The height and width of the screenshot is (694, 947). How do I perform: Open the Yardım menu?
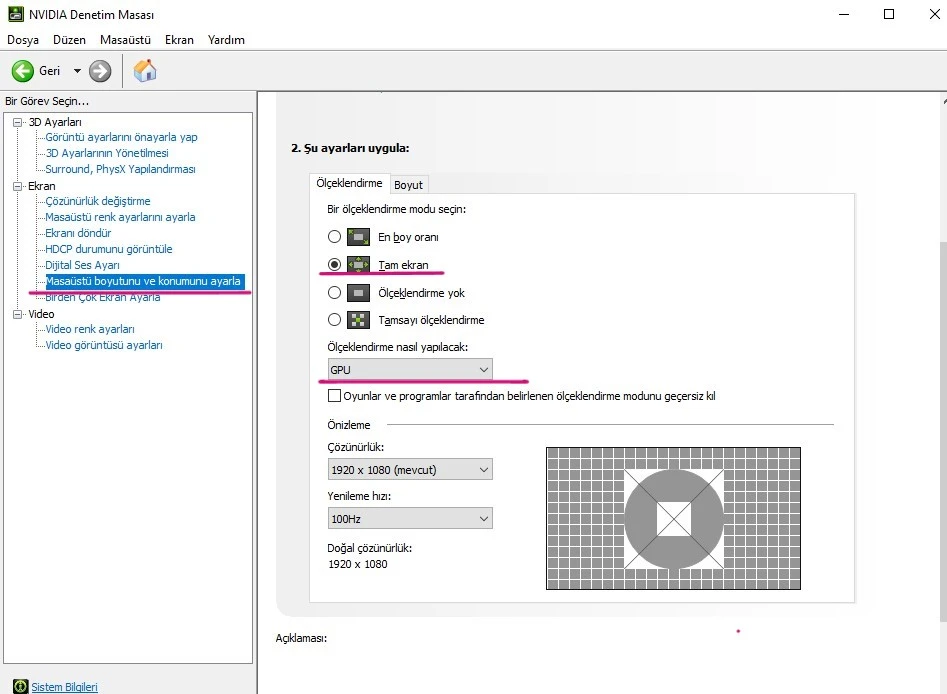(226, 40)
